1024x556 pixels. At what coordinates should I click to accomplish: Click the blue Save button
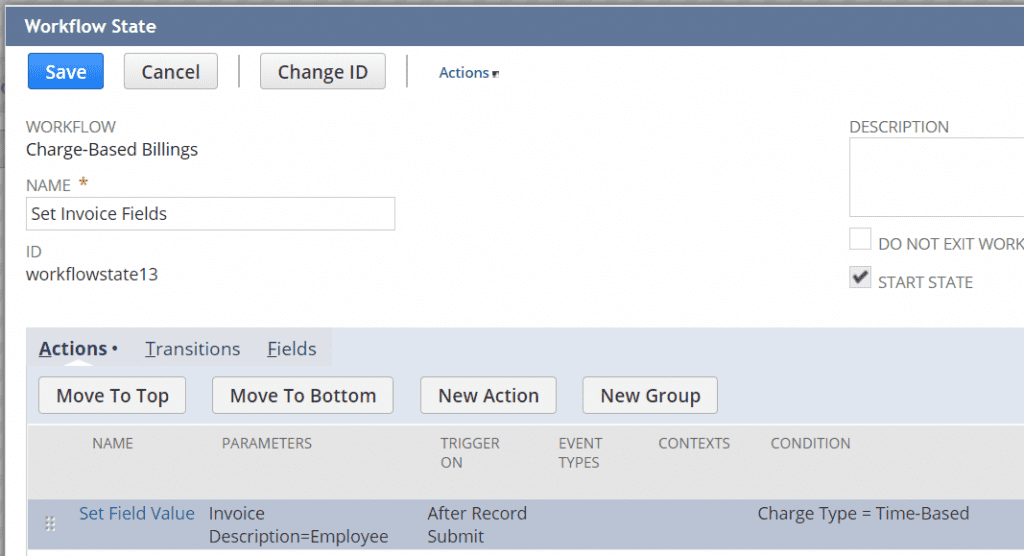tap(66, 72)
